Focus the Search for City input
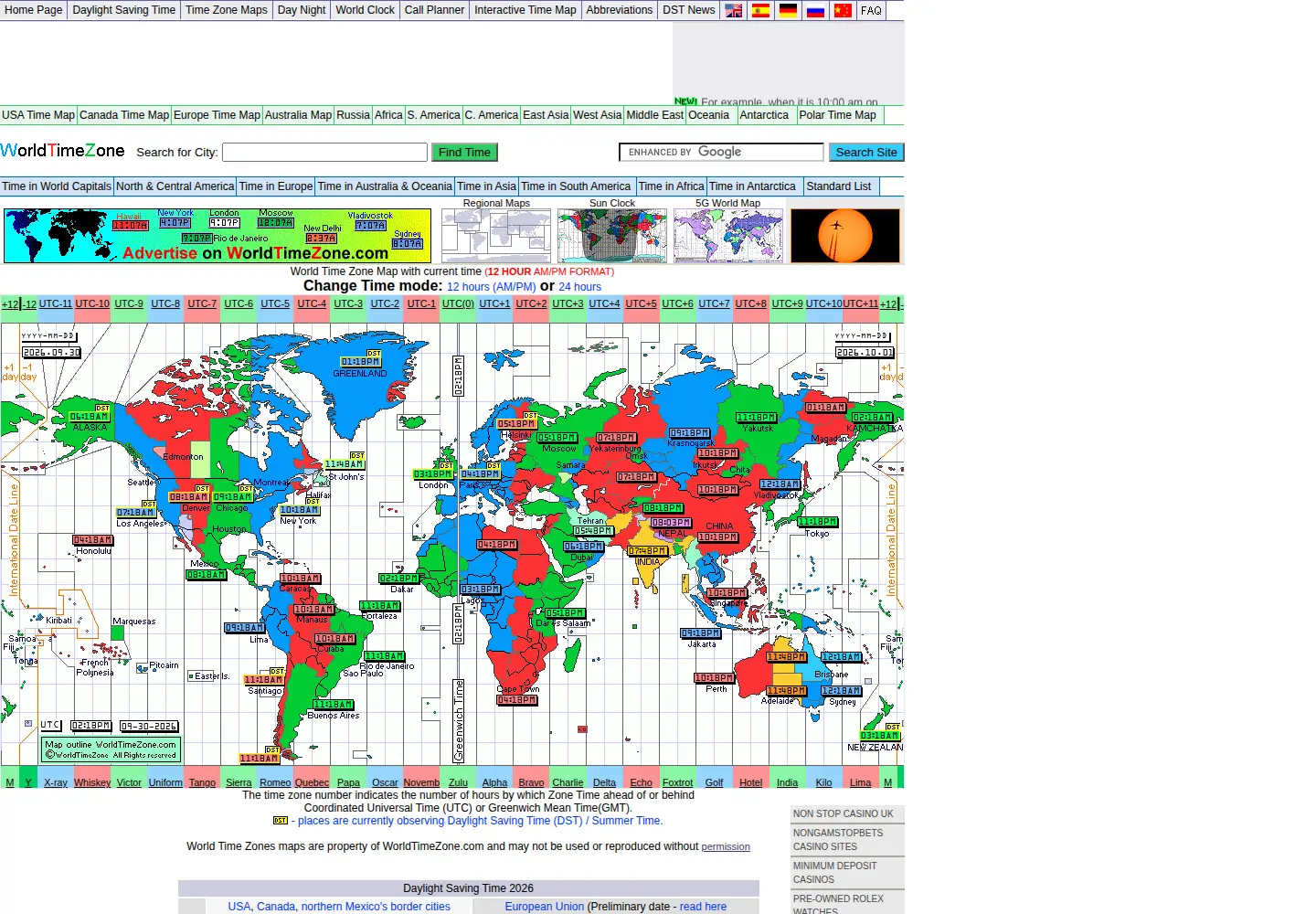The image size is (1316, 914). click(325, 152)
